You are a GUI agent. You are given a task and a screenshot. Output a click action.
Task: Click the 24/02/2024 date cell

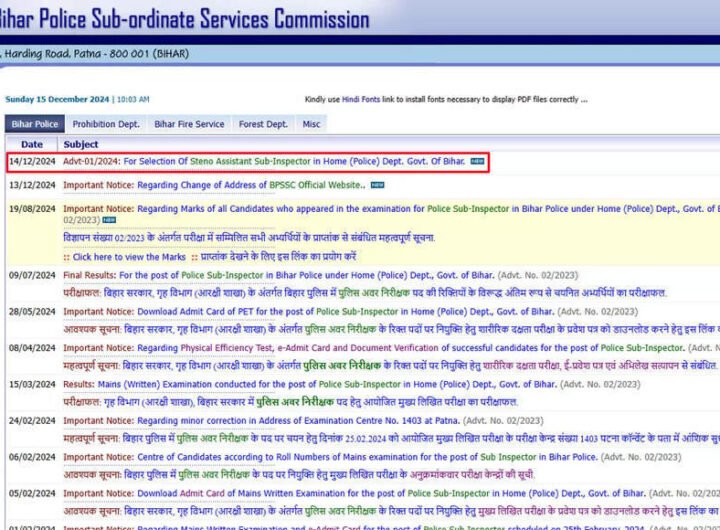pyautogui.click(x=32, y=421)
